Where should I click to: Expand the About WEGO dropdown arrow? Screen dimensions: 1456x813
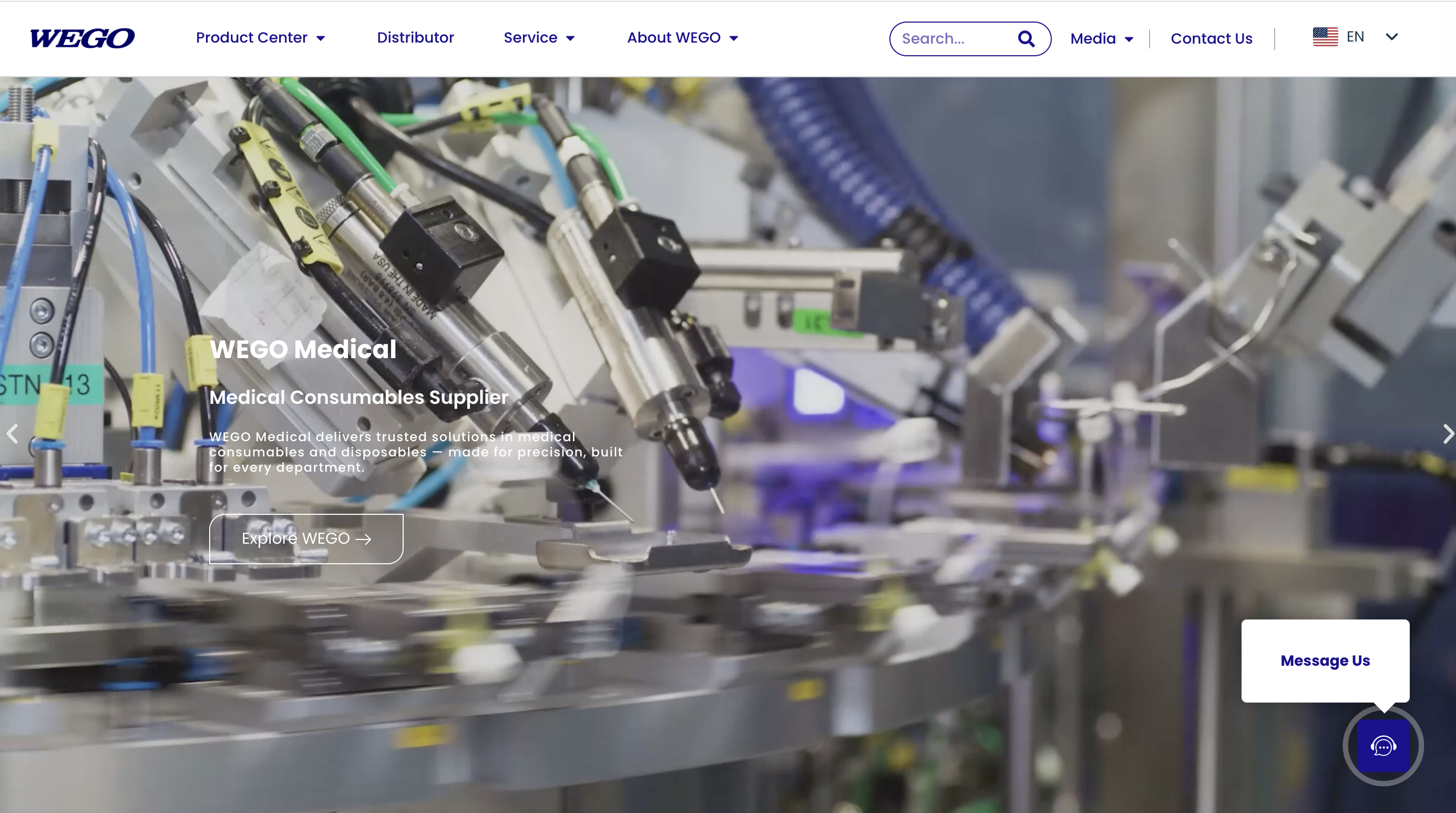(734, 38)
